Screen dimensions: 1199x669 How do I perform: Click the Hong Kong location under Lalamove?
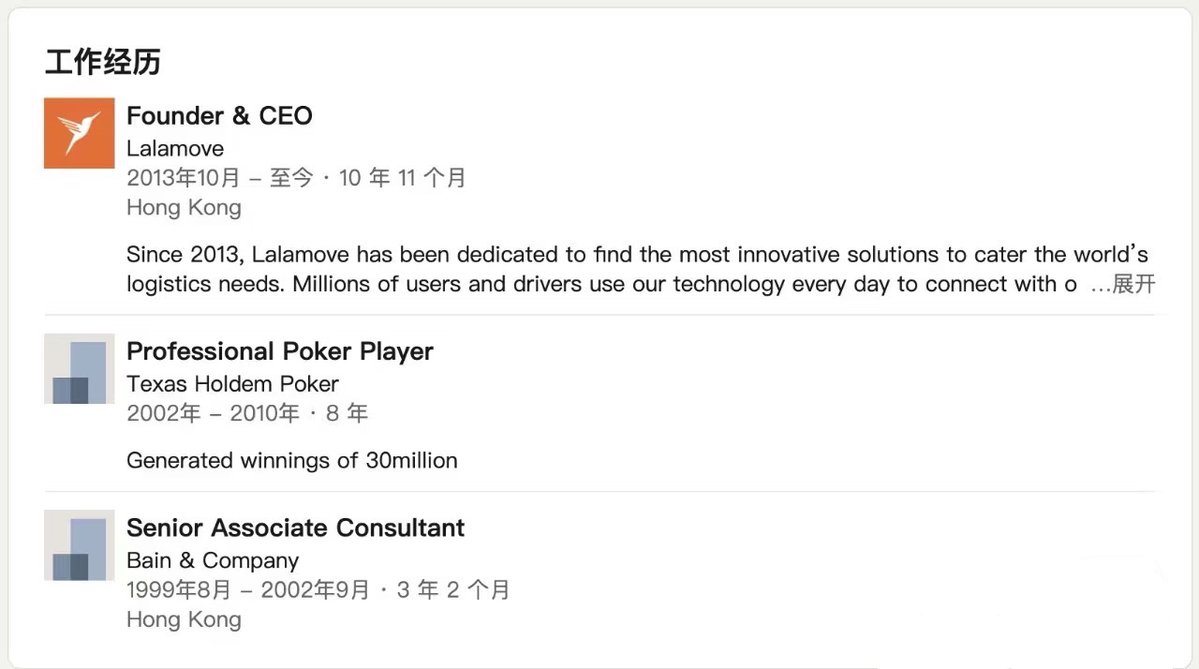pyautogui.click(x=184, y=208)
